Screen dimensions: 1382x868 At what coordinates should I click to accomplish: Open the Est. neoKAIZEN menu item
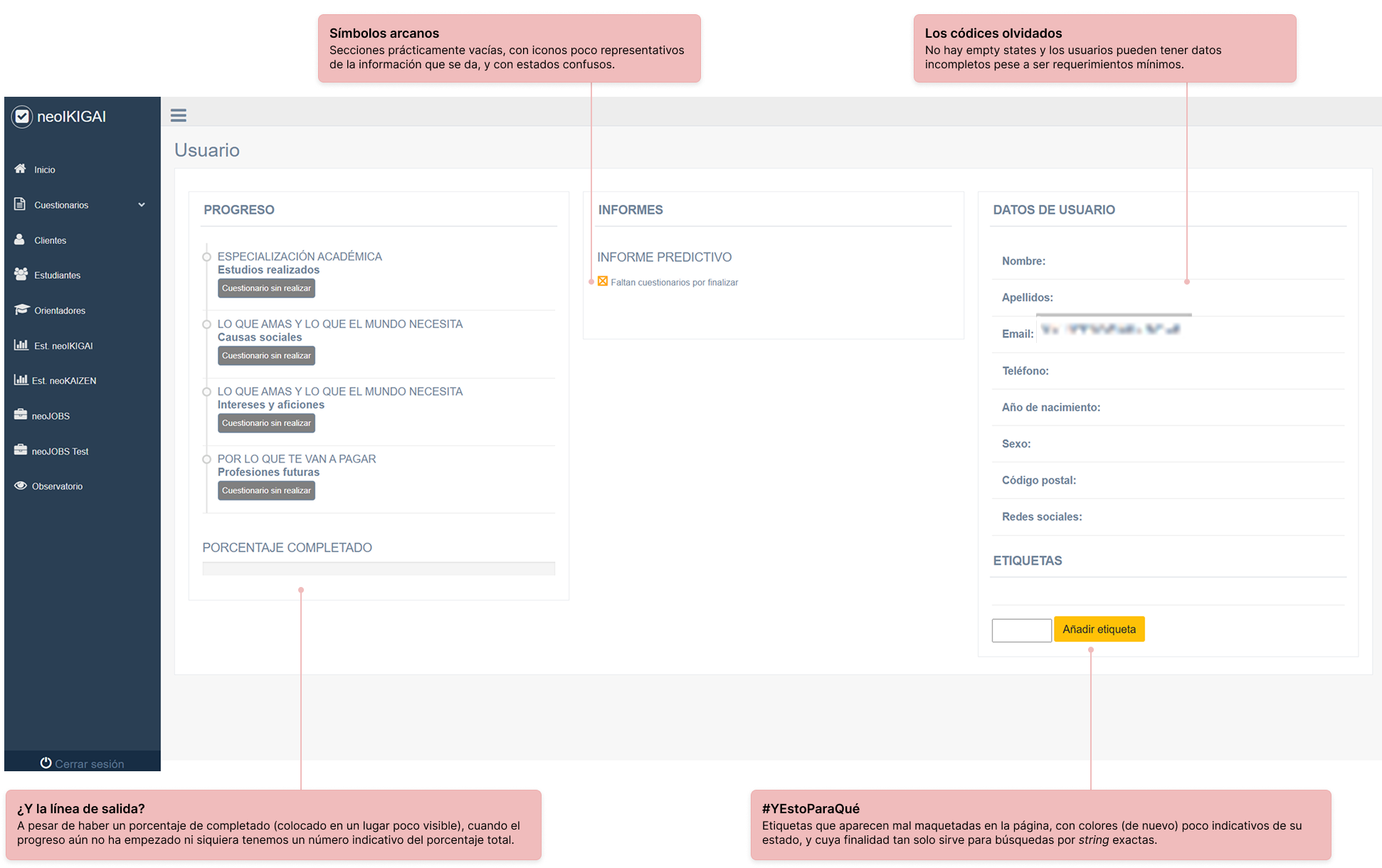coord(63,381)
